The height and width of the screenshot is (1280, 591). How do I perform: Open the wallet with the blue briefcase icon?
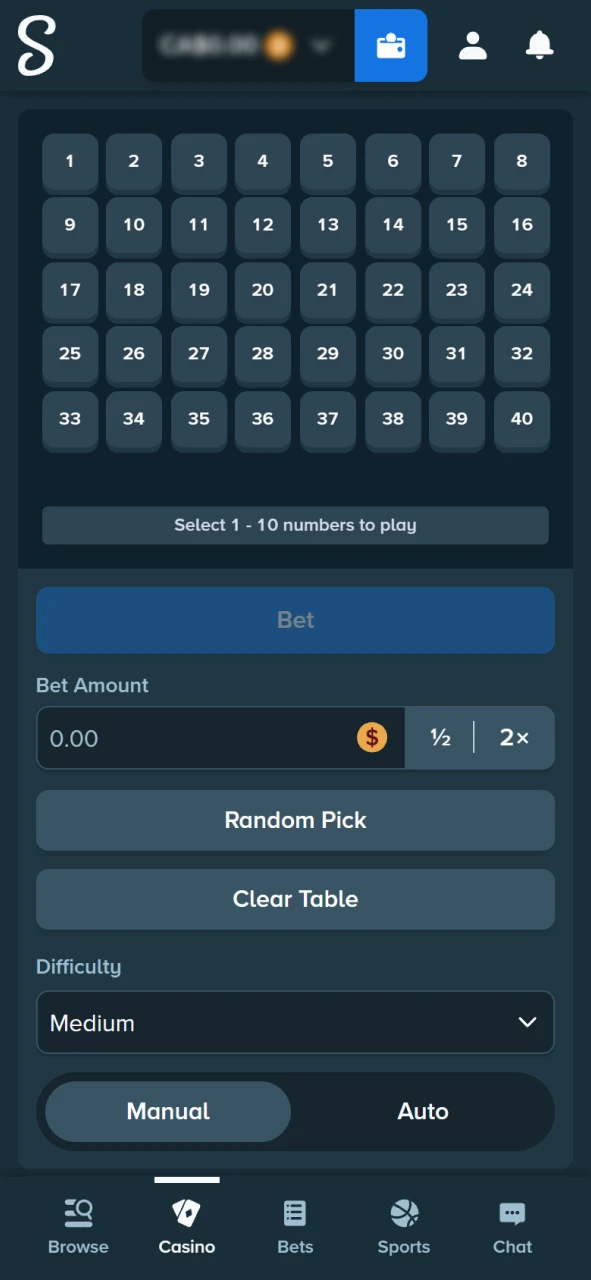click(x=390, y=45)
